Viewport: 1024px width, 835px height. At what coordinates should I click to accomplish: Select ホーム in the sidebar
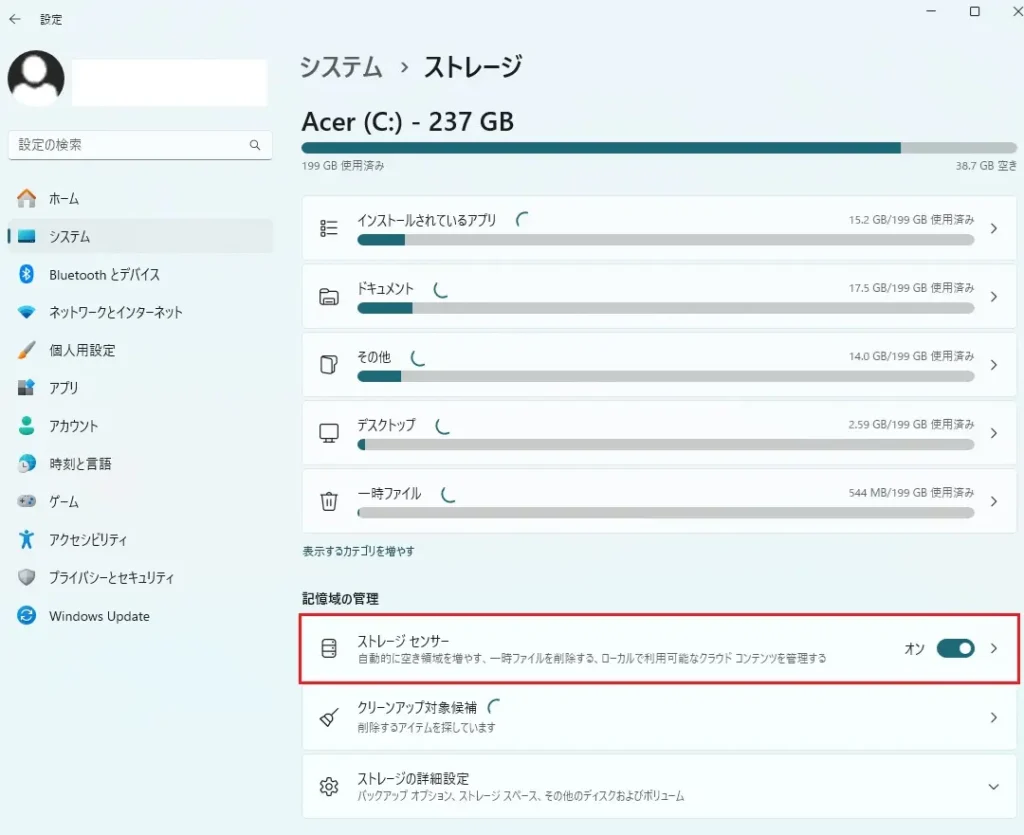click(140, 198)
